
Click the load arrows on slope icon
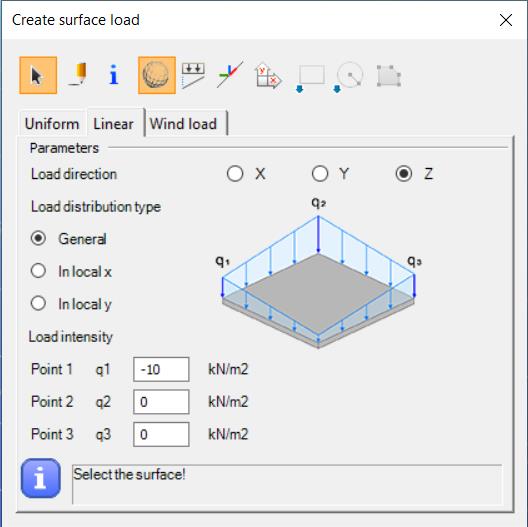pyautogui.click(x=193, y=75)
